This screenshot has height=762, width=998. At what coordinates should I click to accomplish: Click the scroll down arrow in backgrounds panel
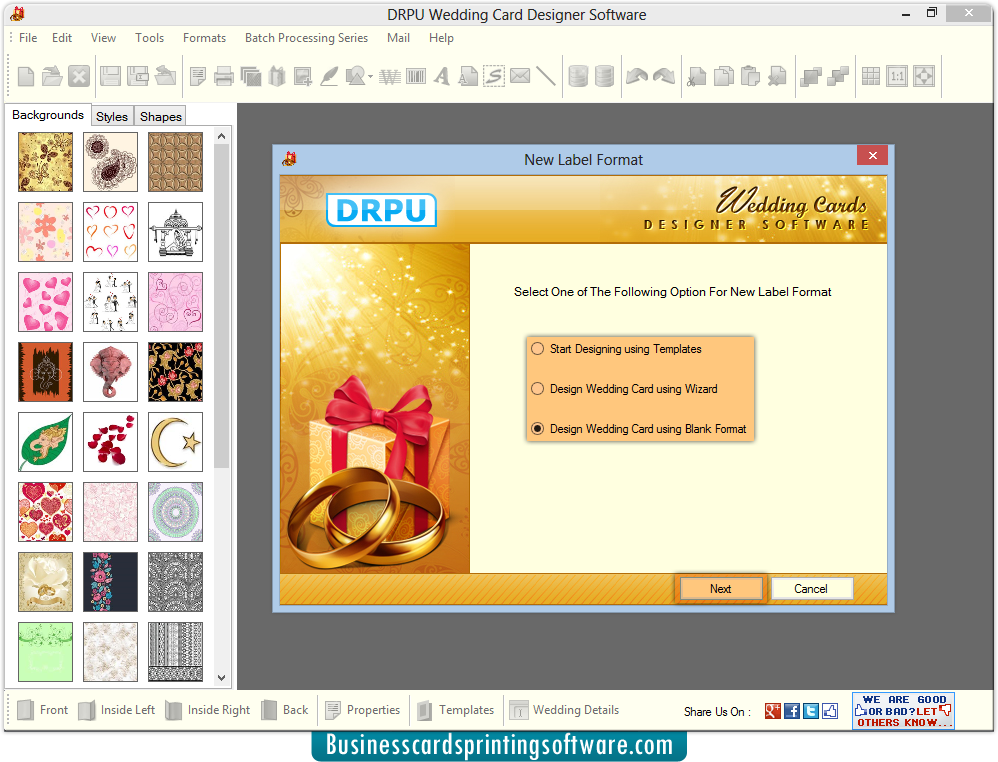(221, 678)
